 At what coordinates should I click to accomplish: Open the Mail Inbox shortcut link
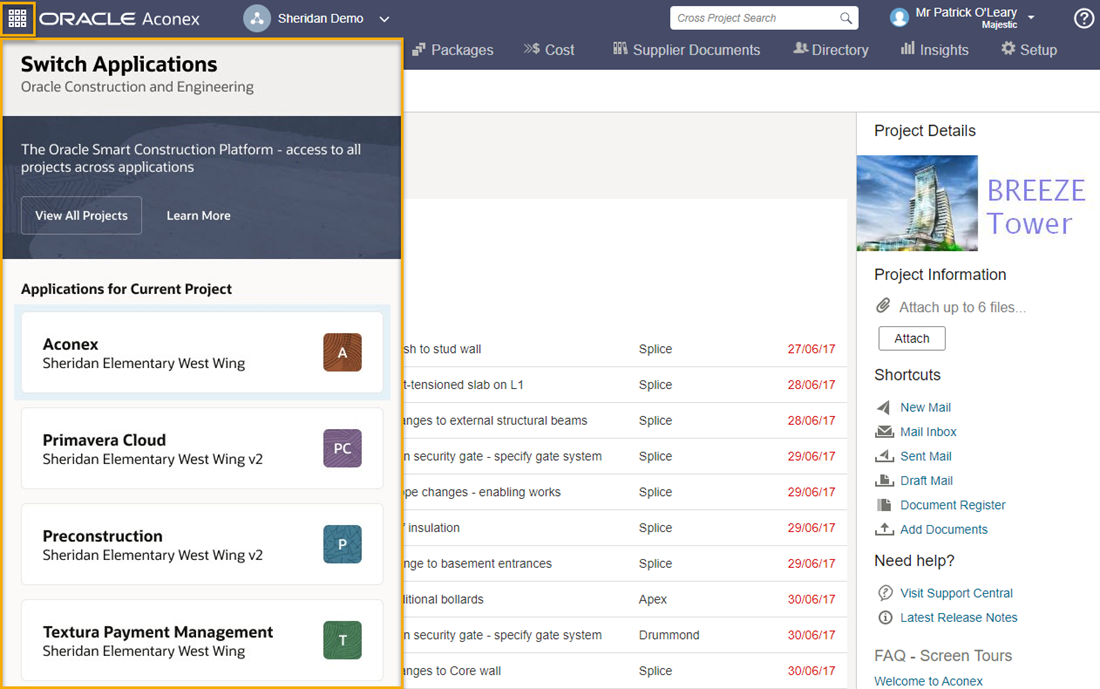coord(928,432)
